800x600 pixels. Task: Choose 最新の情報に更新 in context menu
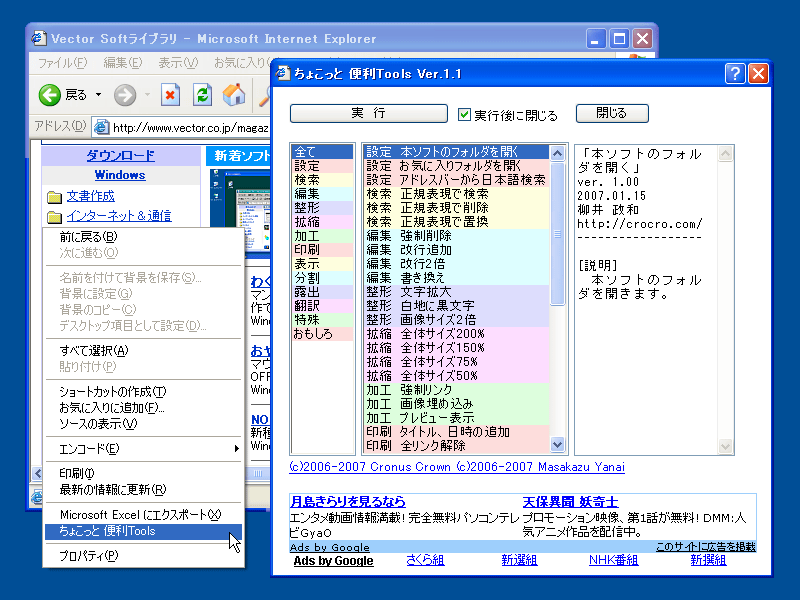[143, 489]
